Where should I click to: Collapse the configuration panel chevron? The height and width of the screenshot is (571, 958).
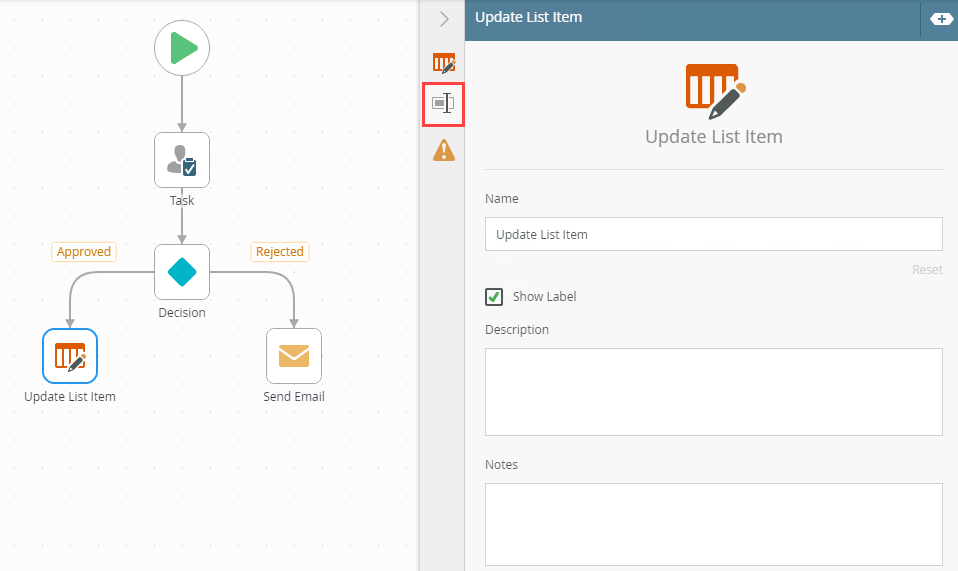[444, 19]
